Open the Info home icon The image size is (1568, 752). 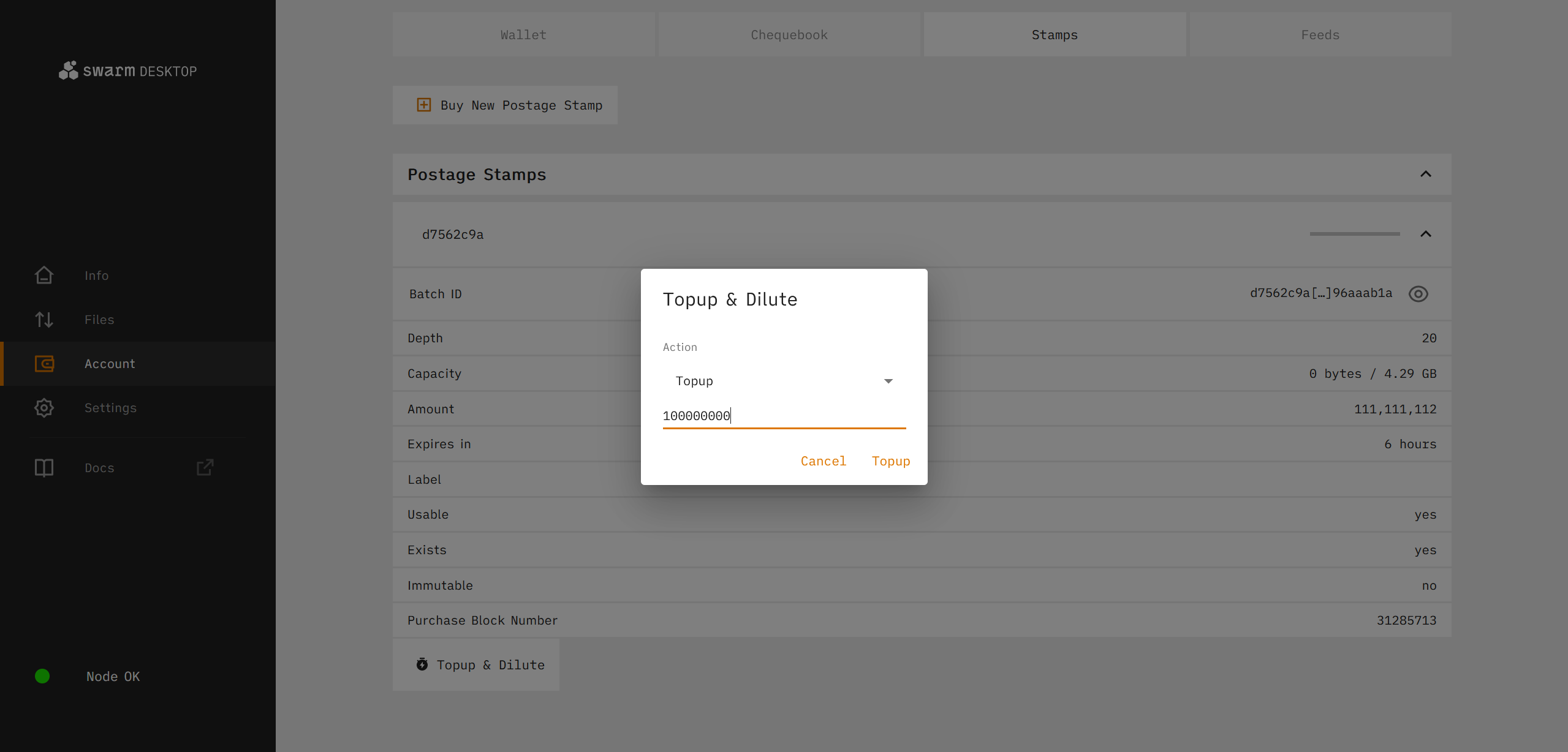pos(44,276)
